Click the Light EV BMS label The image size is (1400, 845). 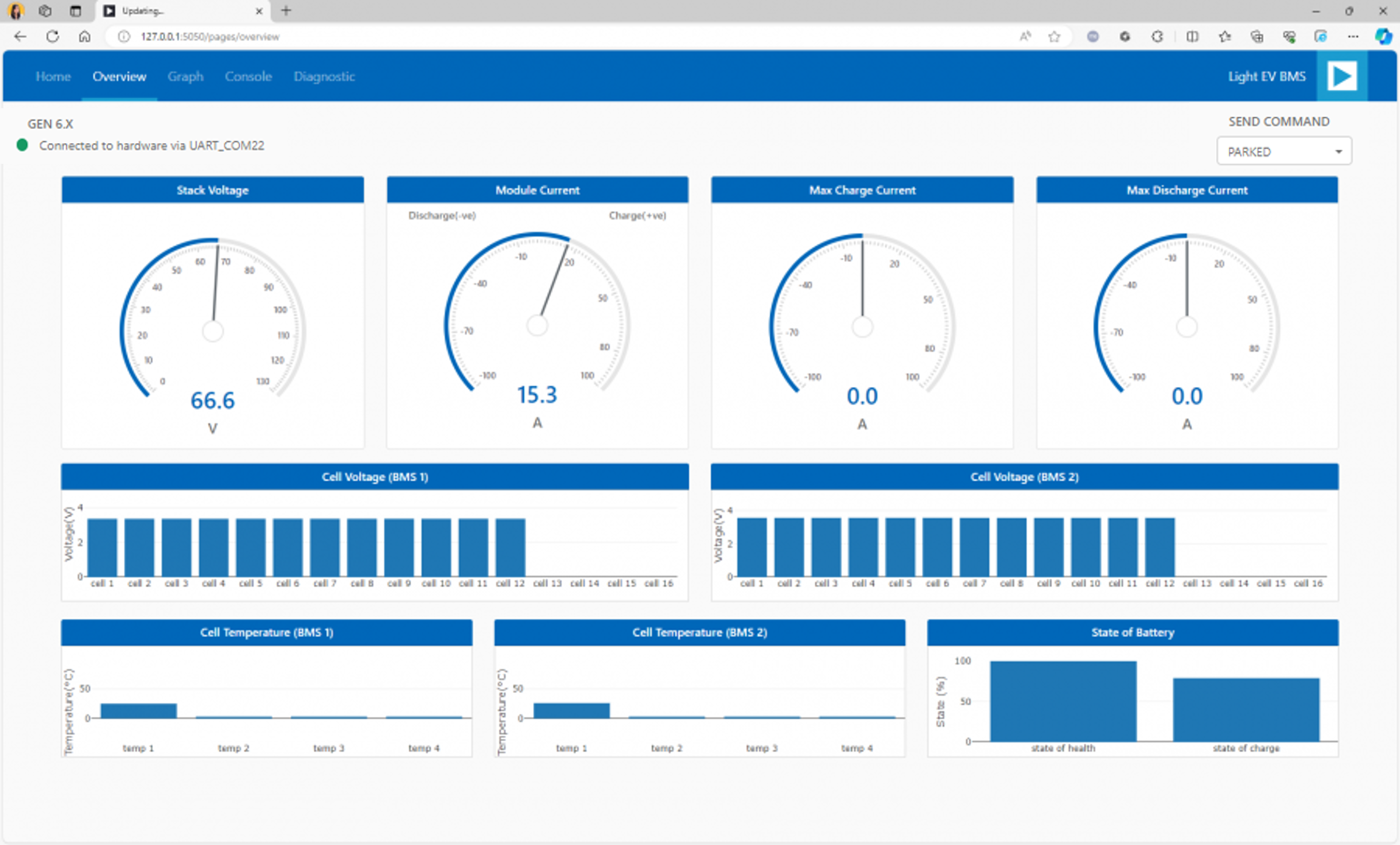(1266, 75)
